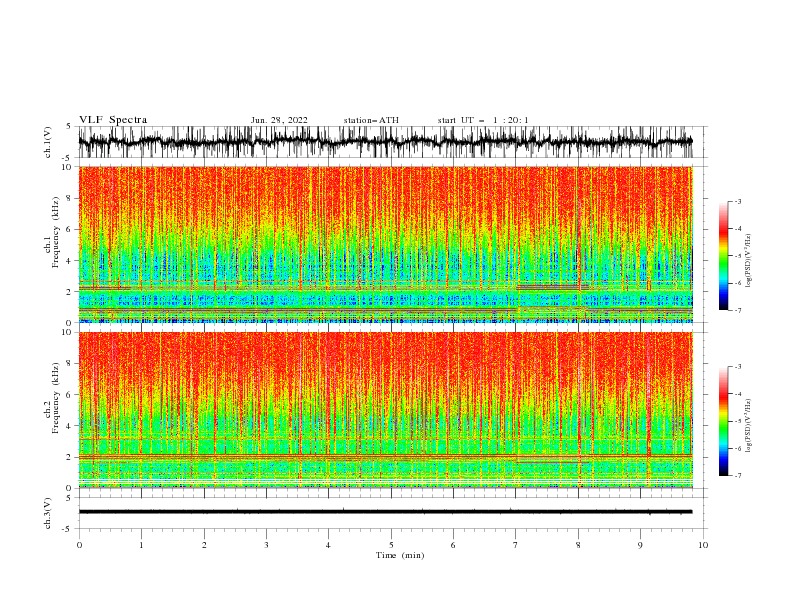
Task: Click the 'VLF Spectra' title text
Action: click(x=113, y=120)
